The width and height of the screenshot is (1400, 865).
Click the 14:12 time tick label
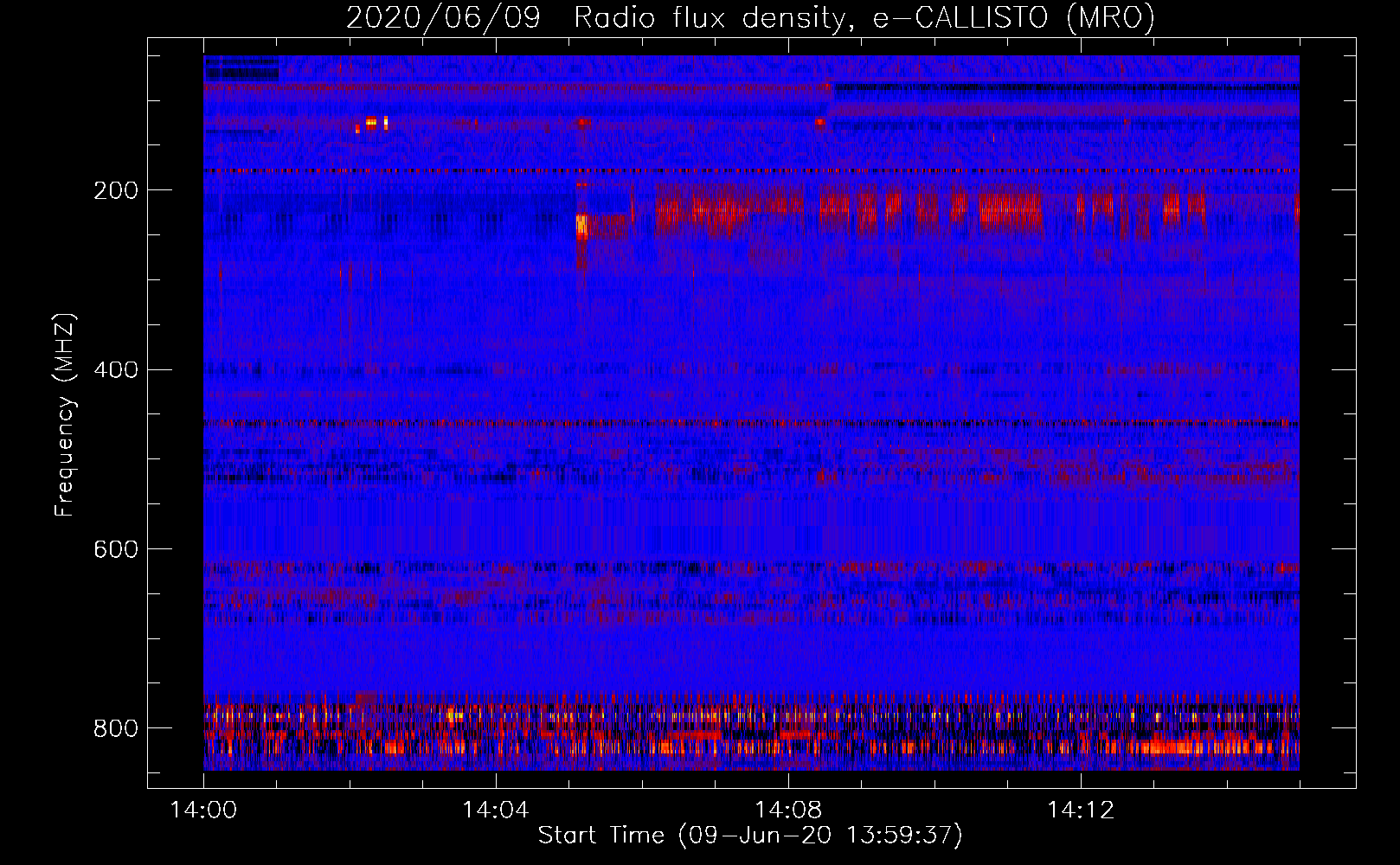(x=1080, y=811)
